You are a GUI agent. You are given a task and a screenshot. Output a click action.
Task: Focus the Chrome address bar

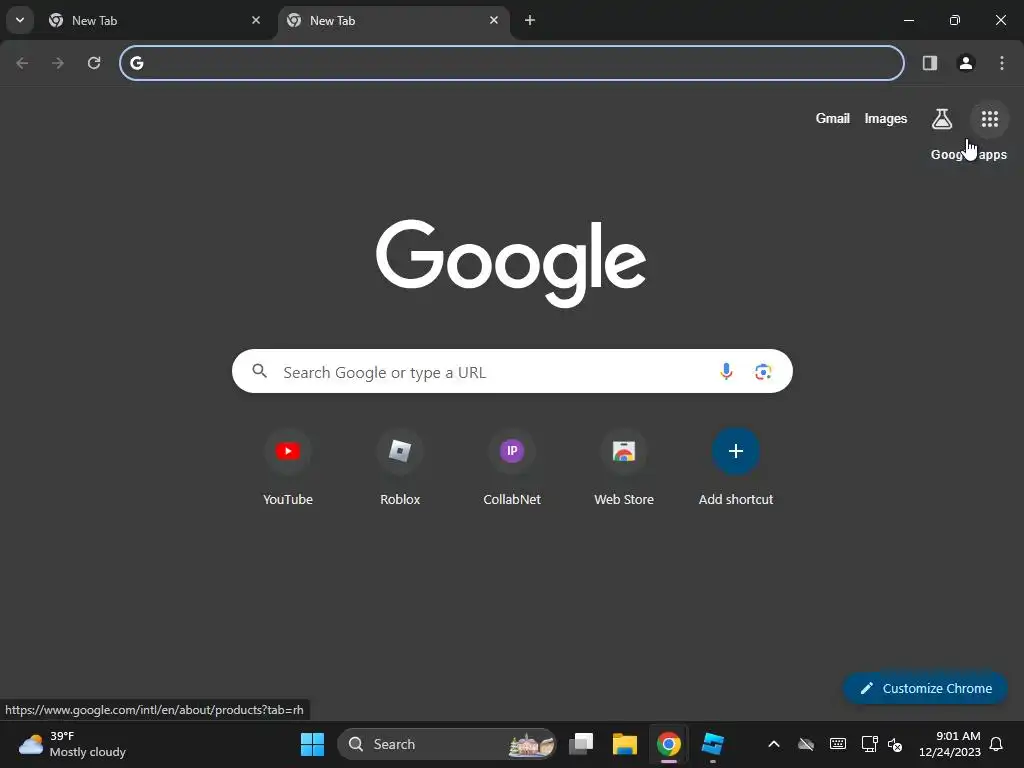coord(512,63)
